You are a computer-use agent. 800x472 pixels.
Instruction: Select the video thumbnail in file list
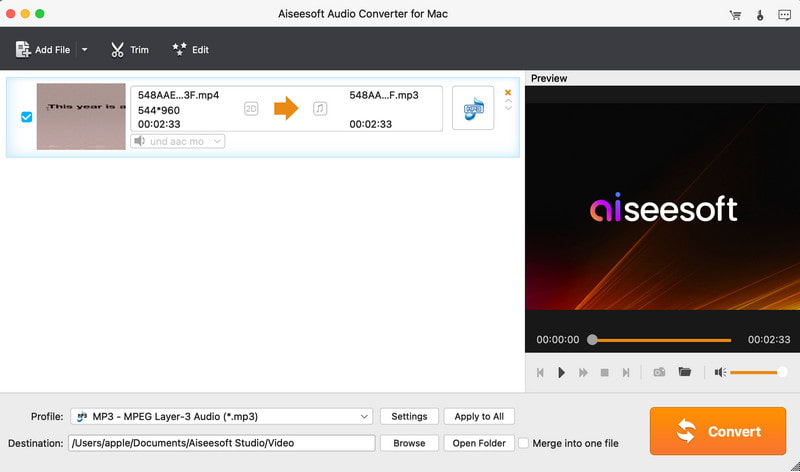81,116
